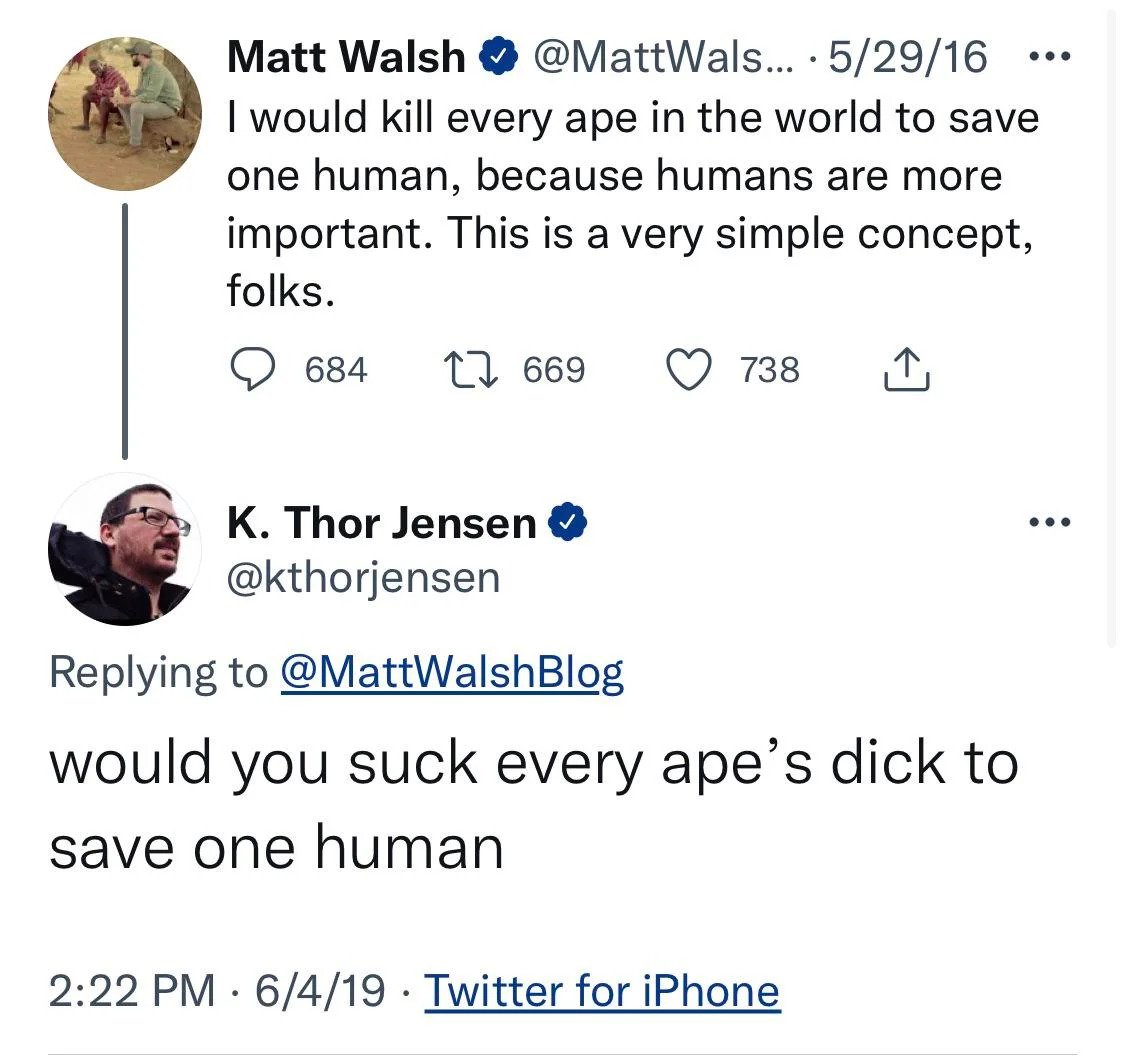This screenshot has width=1125, height=1062.
Task: Click the 2:22 PM 6/4/19 timestamp
Action: (x=216, y=991)
